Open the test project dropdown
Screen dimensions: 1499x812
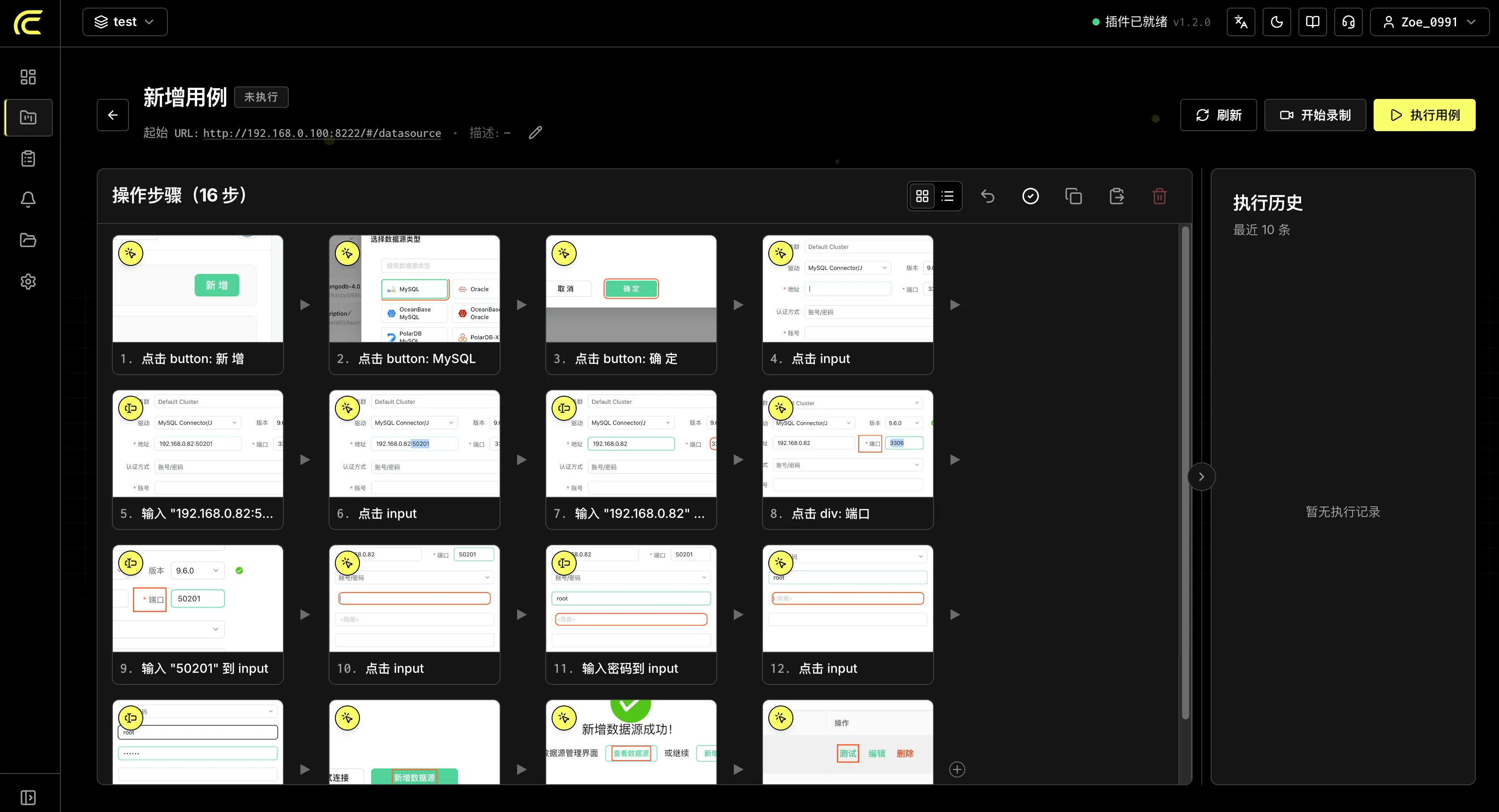pyautogui.click(x=125, y=22)
